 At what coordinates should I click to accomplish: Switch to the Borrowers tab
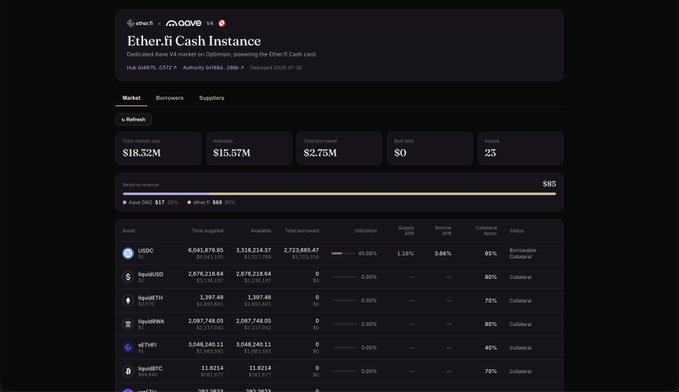[x=169, y=98]
